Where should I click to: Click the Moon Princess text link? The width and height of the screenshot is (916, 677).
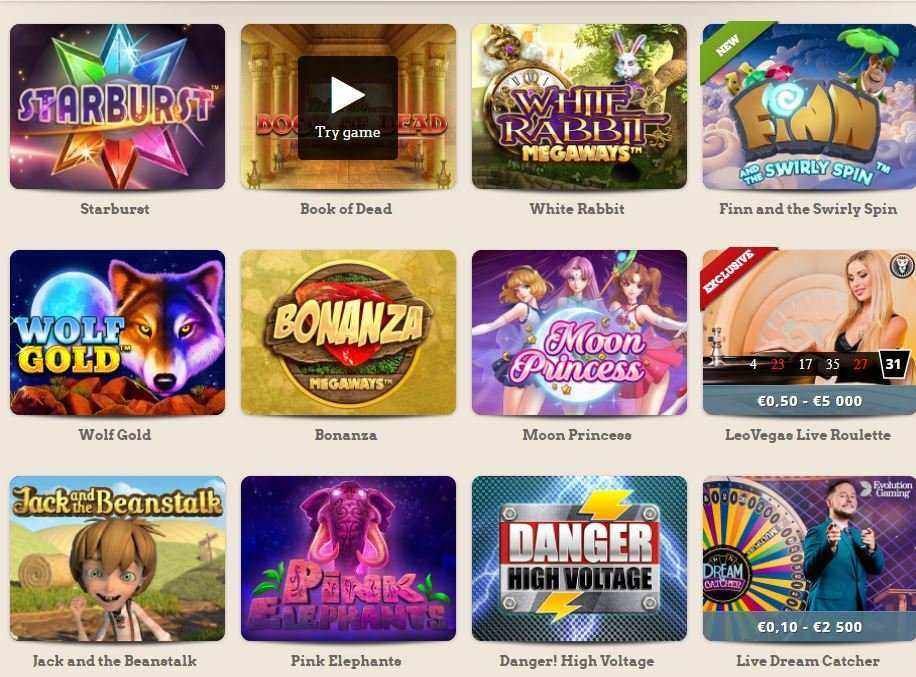pos(577,435)
